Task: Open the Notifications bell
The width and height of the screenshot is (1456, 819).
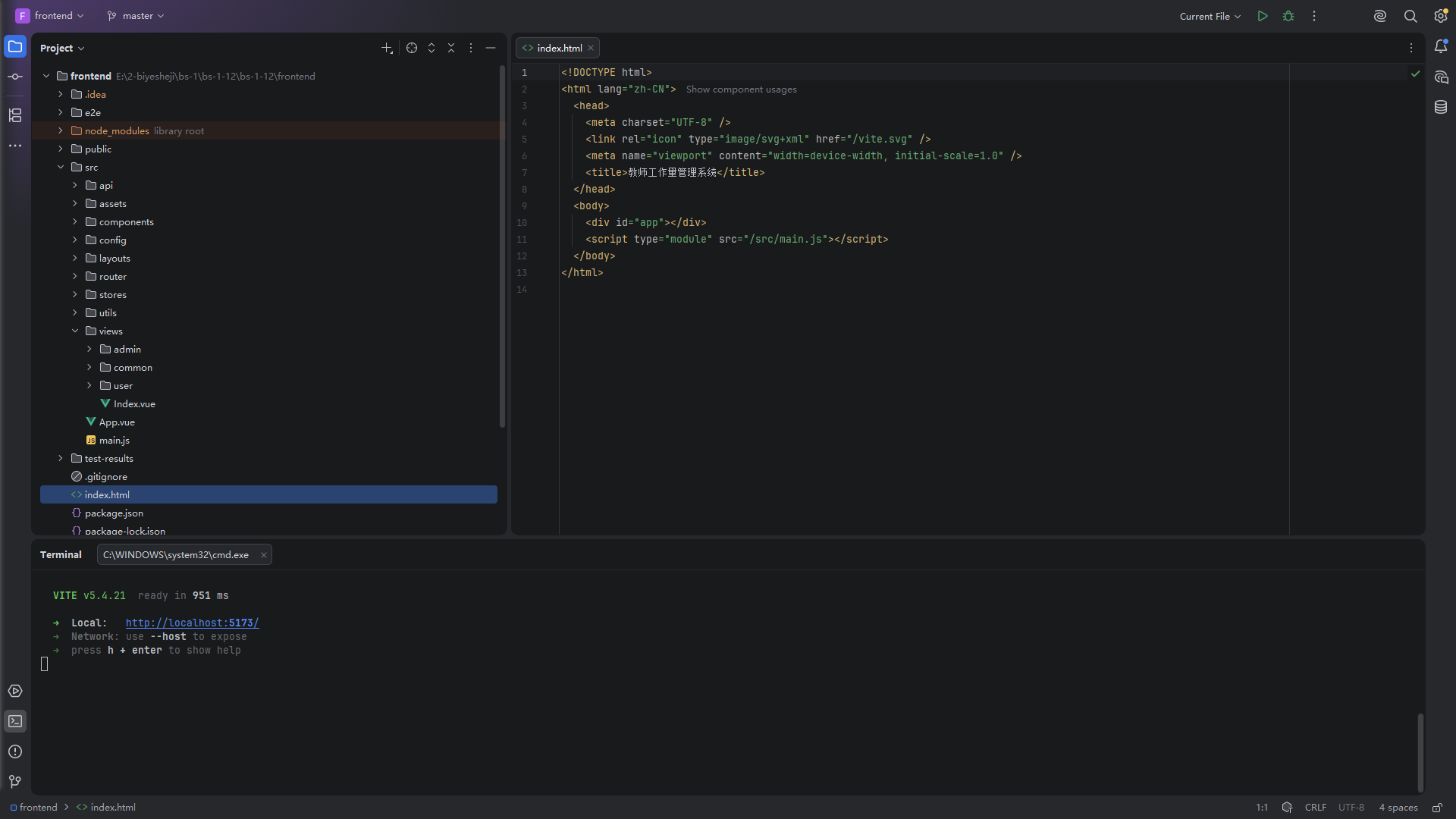Action: 1441,47
